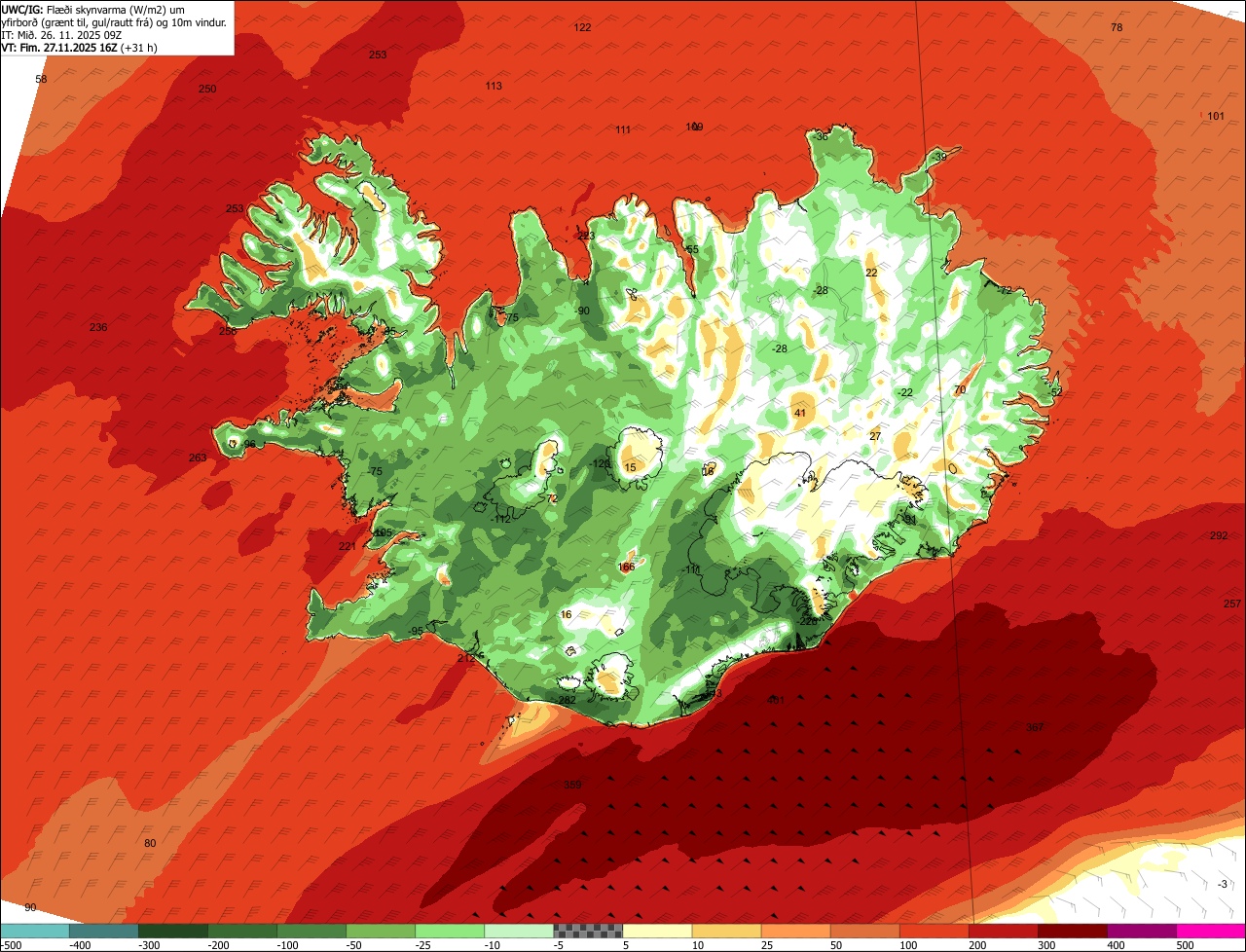
Task: Click the 'UWC/IG: Flæði skynvarma' title line
Action: pos(92,9)
